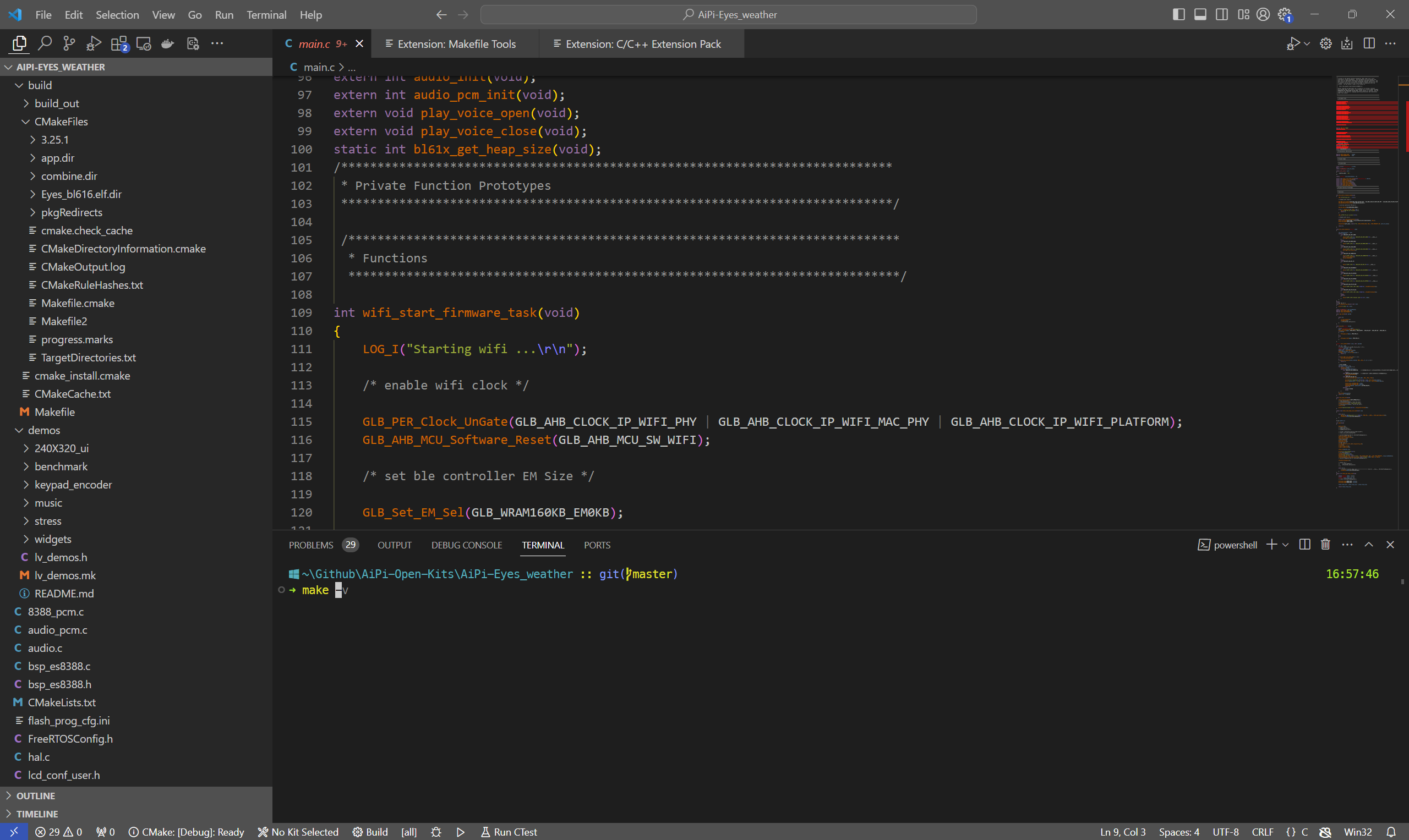
Task: Switch to the PORTS panel tab
Action: [x=597, y=545]
